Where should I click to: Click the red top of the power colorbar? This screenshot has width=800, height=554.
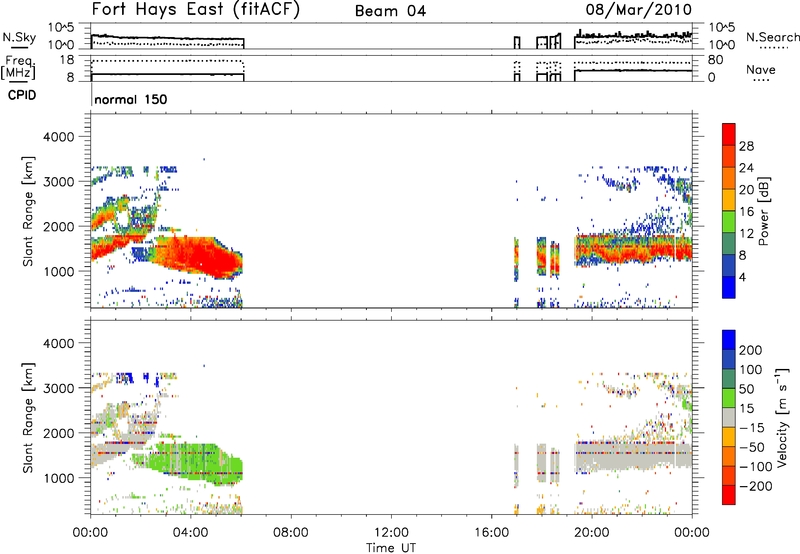click(729, 133)
